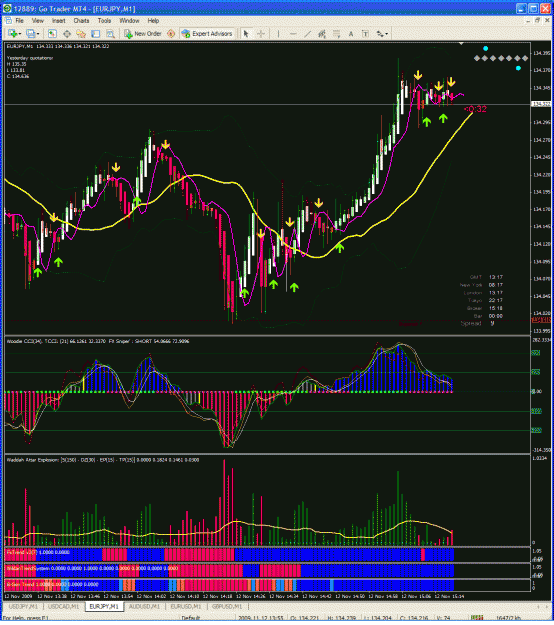Expand the Arrows tool dropdown arrow
The image size is (554, 625).
tap(386, 34)
